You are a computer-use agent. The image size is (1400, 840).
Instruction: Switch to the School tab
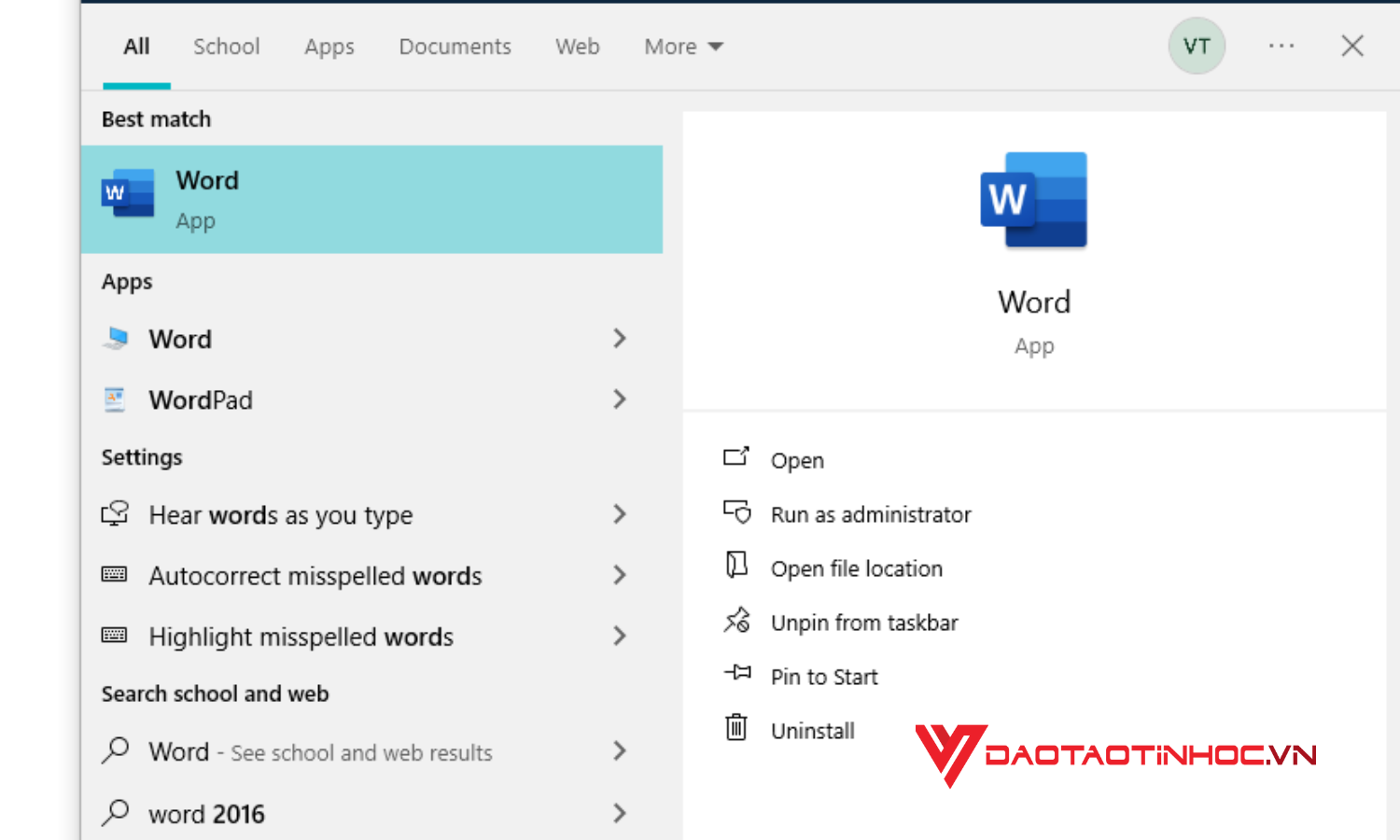(x=226, y=47)
